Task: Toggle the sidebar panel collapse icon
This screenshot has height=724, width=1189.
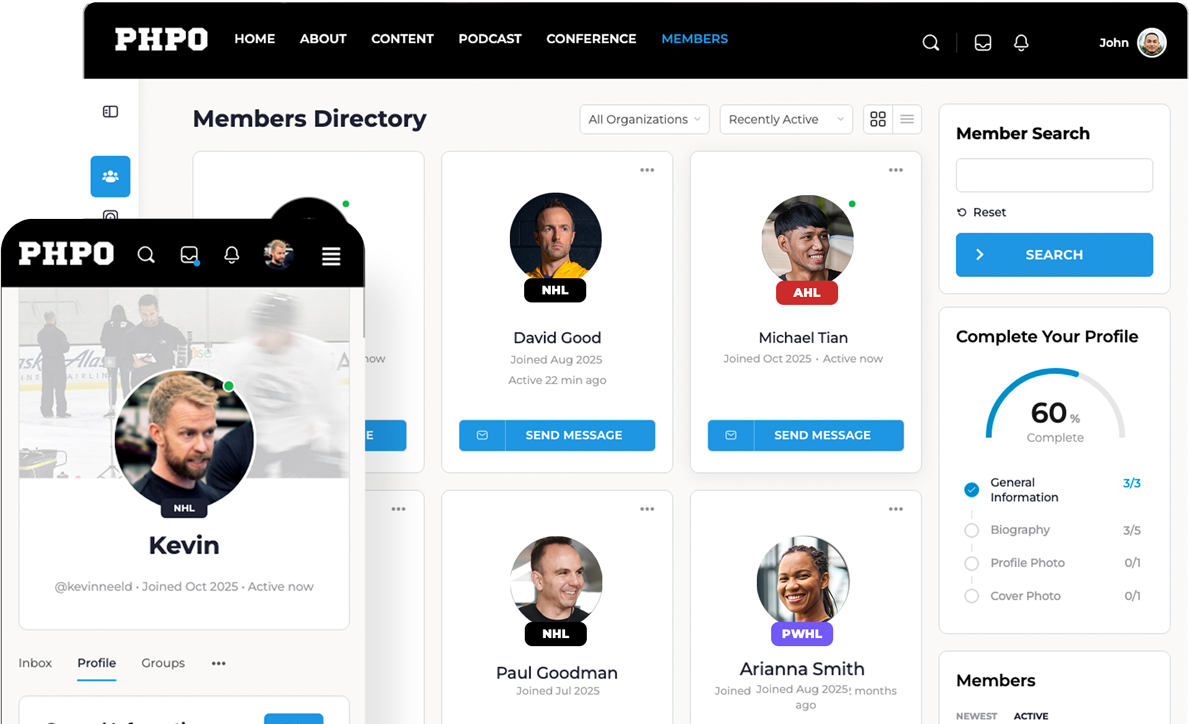Action: click(x=111, y=111)
